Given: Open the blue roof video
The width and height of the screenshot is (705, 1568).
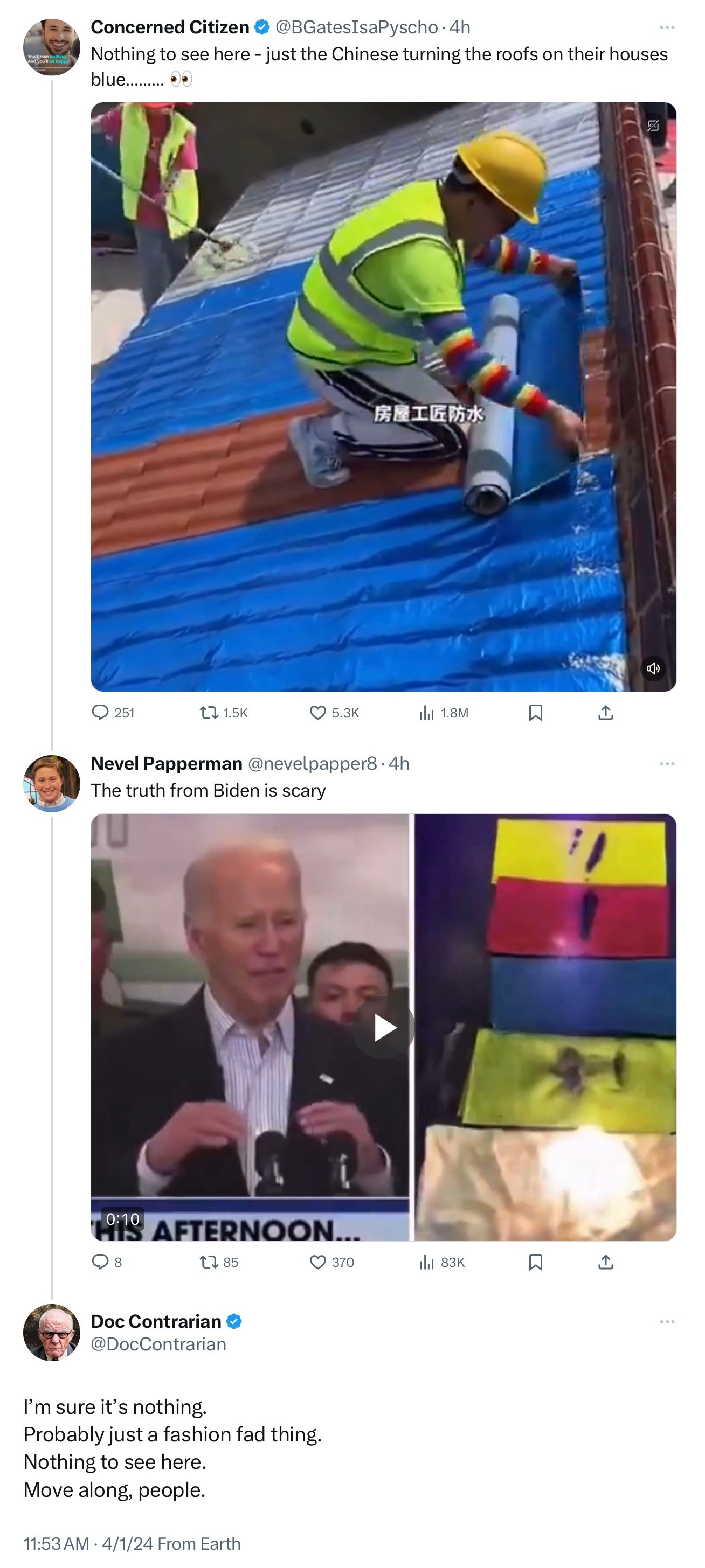Looking at the screenshot, I should [383, 397].
